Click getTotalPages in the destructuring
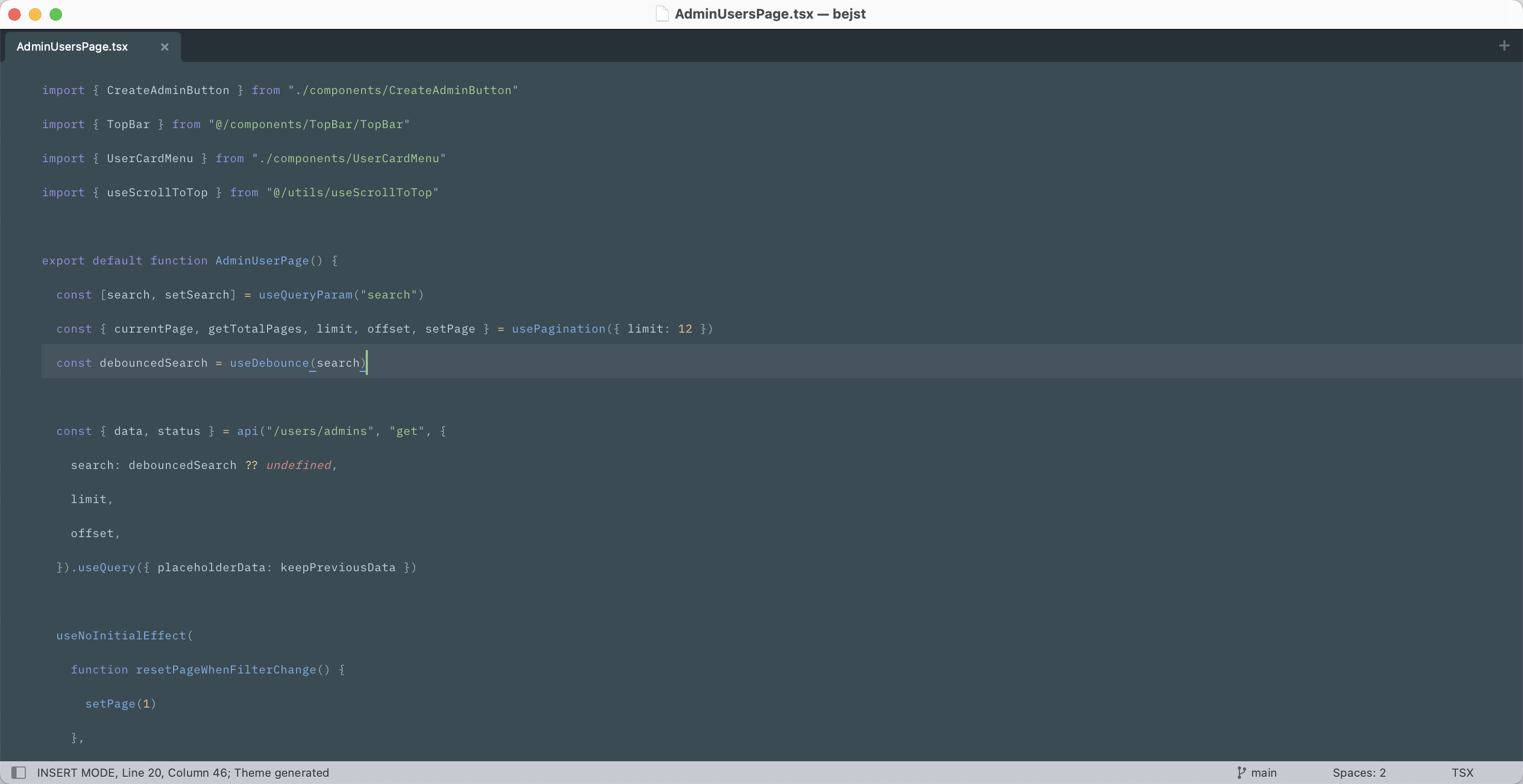This screenshot has width=1523, height=784. pos(255,329)
